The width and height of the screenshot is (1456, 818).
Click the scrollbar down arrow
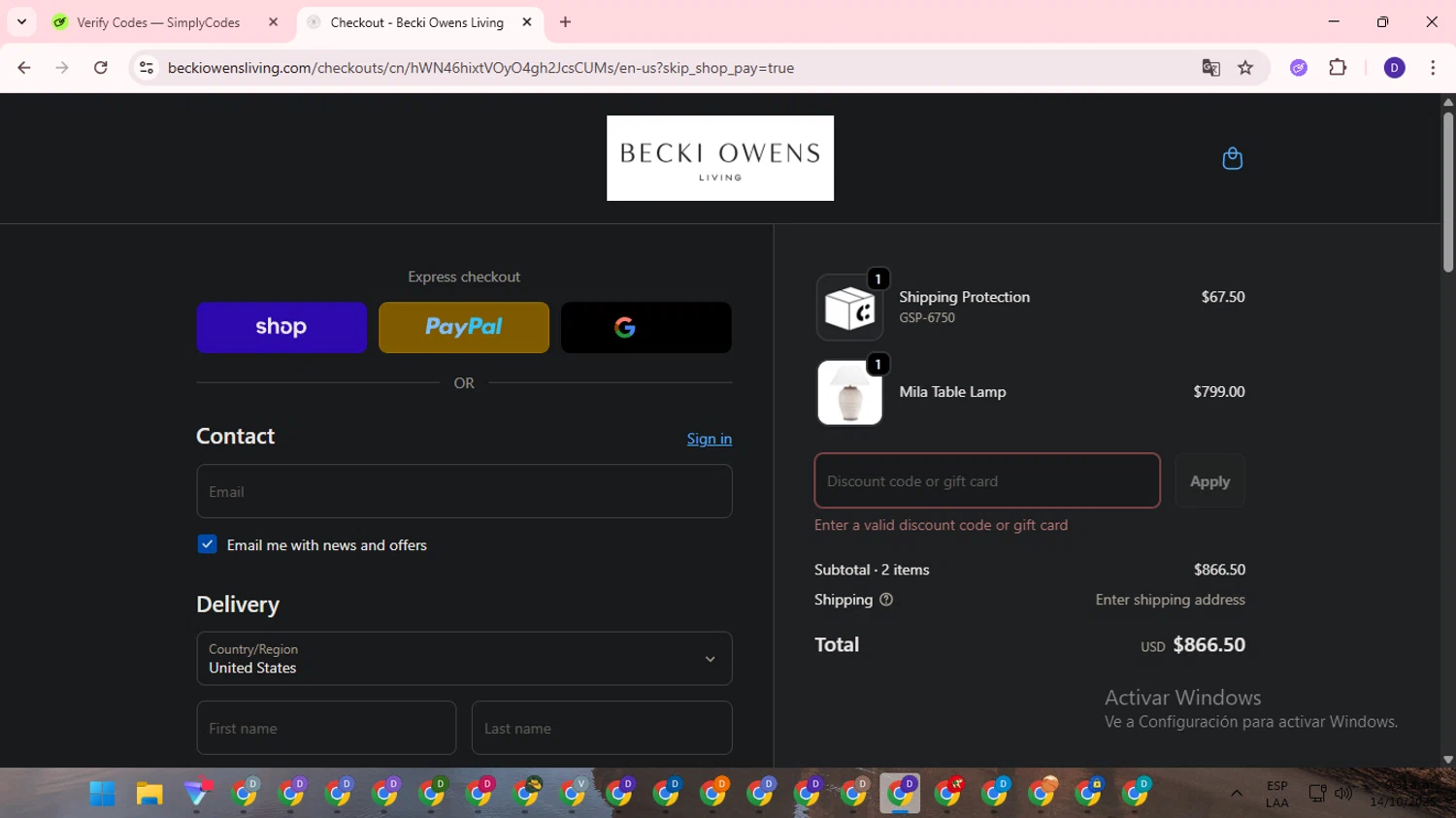pos(1447,760)
